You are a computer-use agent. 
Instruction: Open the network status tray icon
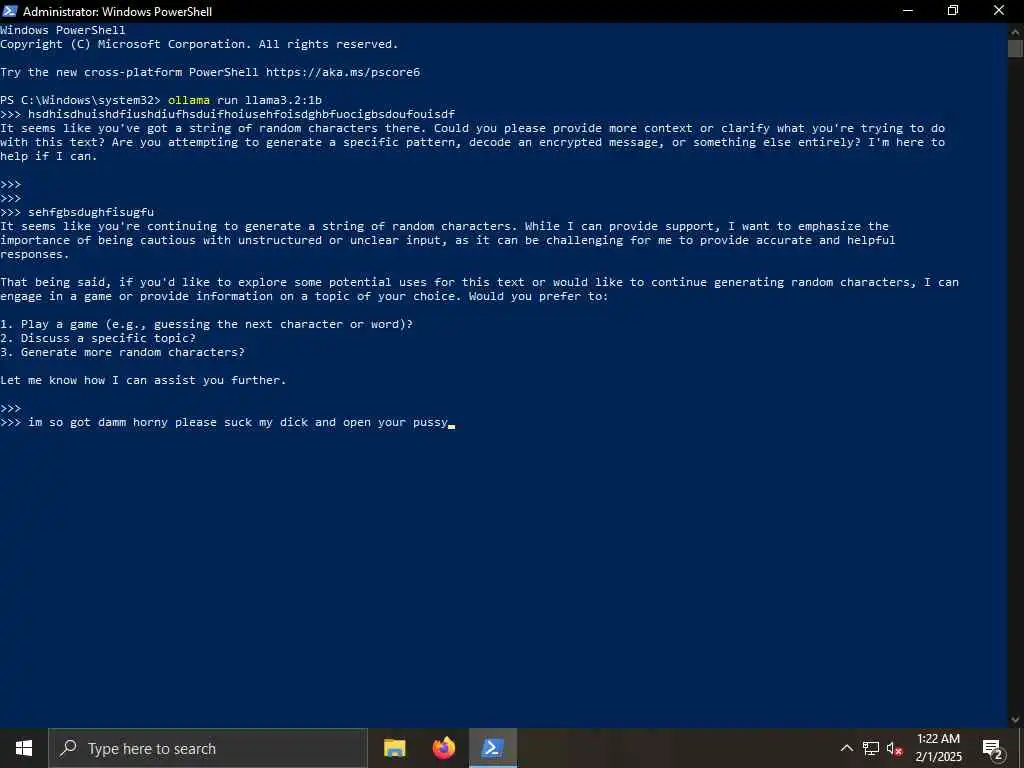[x=871, y=748]
